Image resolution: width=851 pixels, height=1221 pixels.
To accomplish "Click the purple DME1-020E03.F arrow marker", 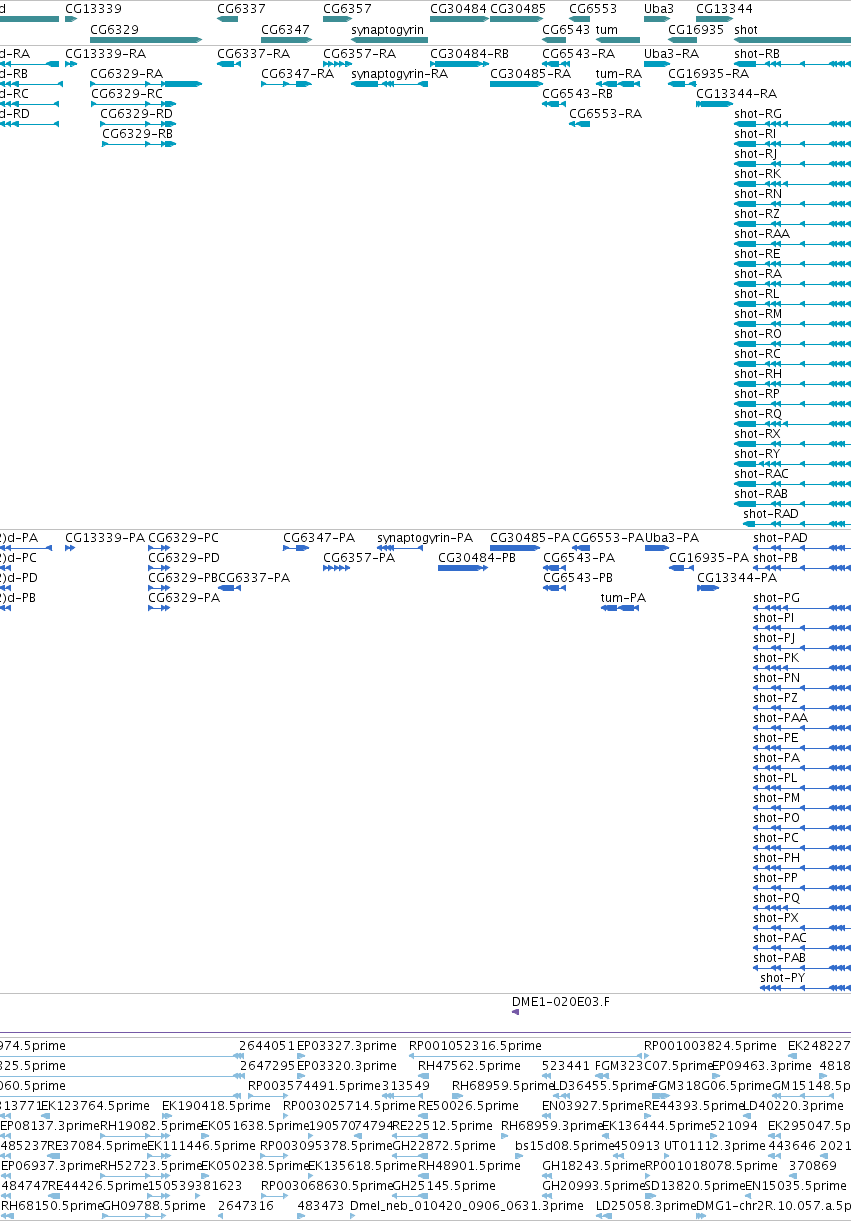I will point(515,1012).
